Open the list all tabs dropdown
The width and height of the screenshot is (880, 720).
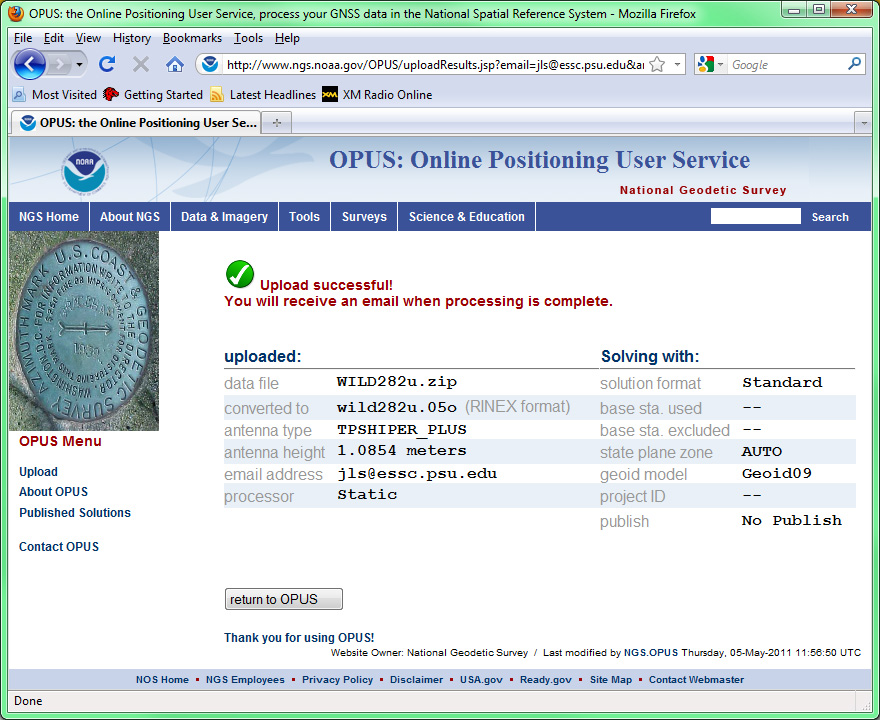point(863,123)
